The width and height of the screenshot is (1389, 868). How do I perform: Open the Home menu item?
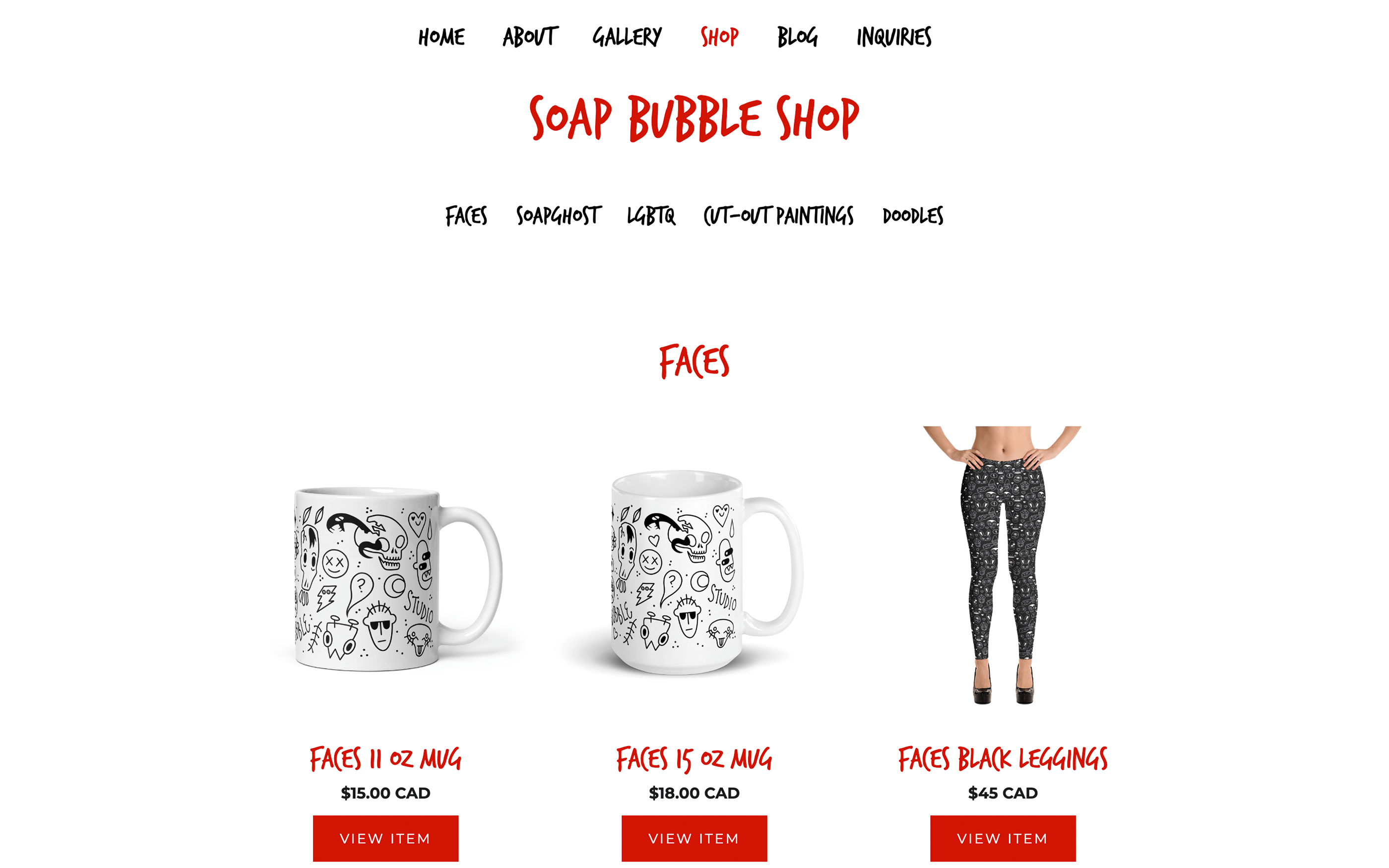click(x=441, y=37)
